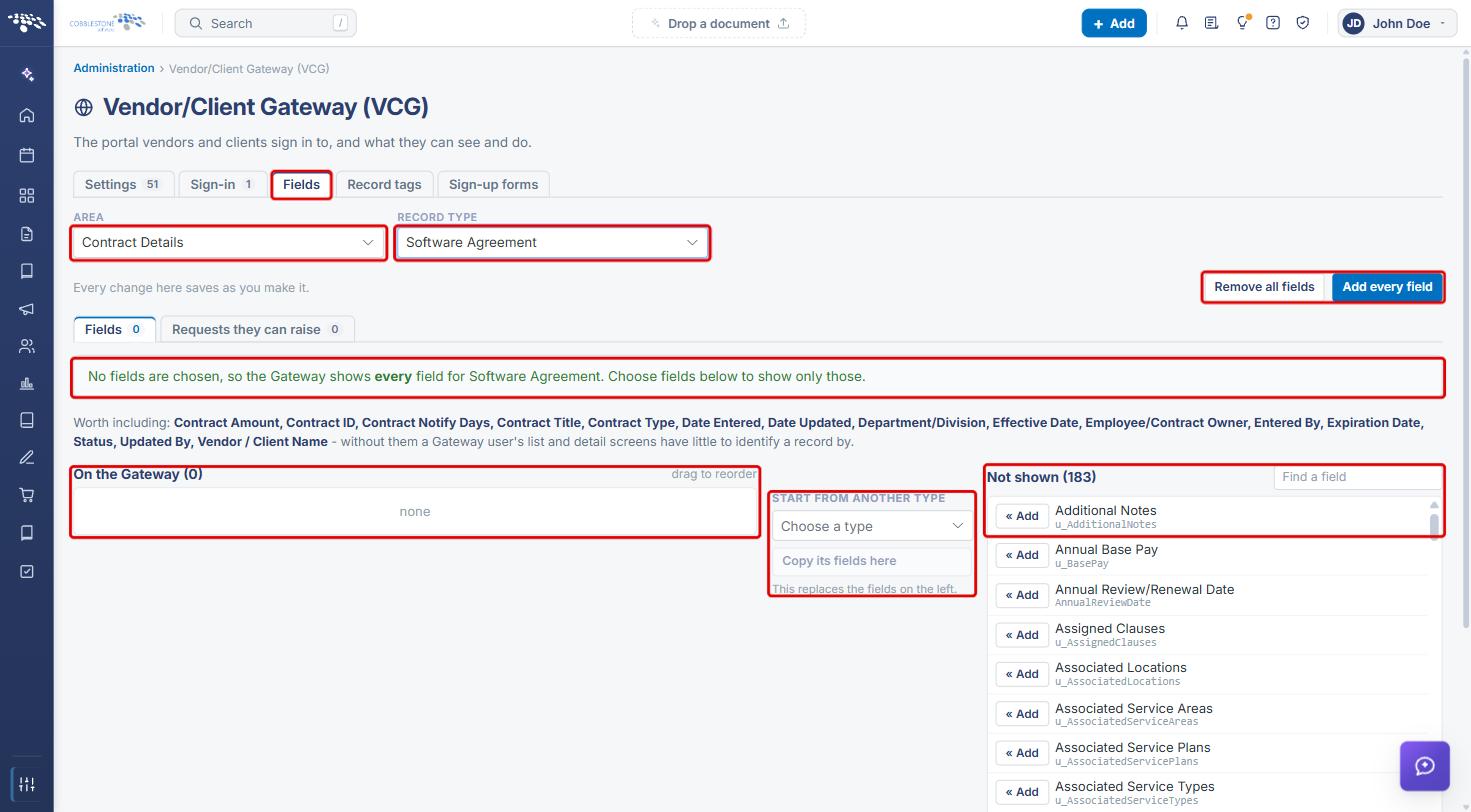Click the Drop a document upload area
The width and height of the screenshot is (1471, 812).
[x=719, y=23]
